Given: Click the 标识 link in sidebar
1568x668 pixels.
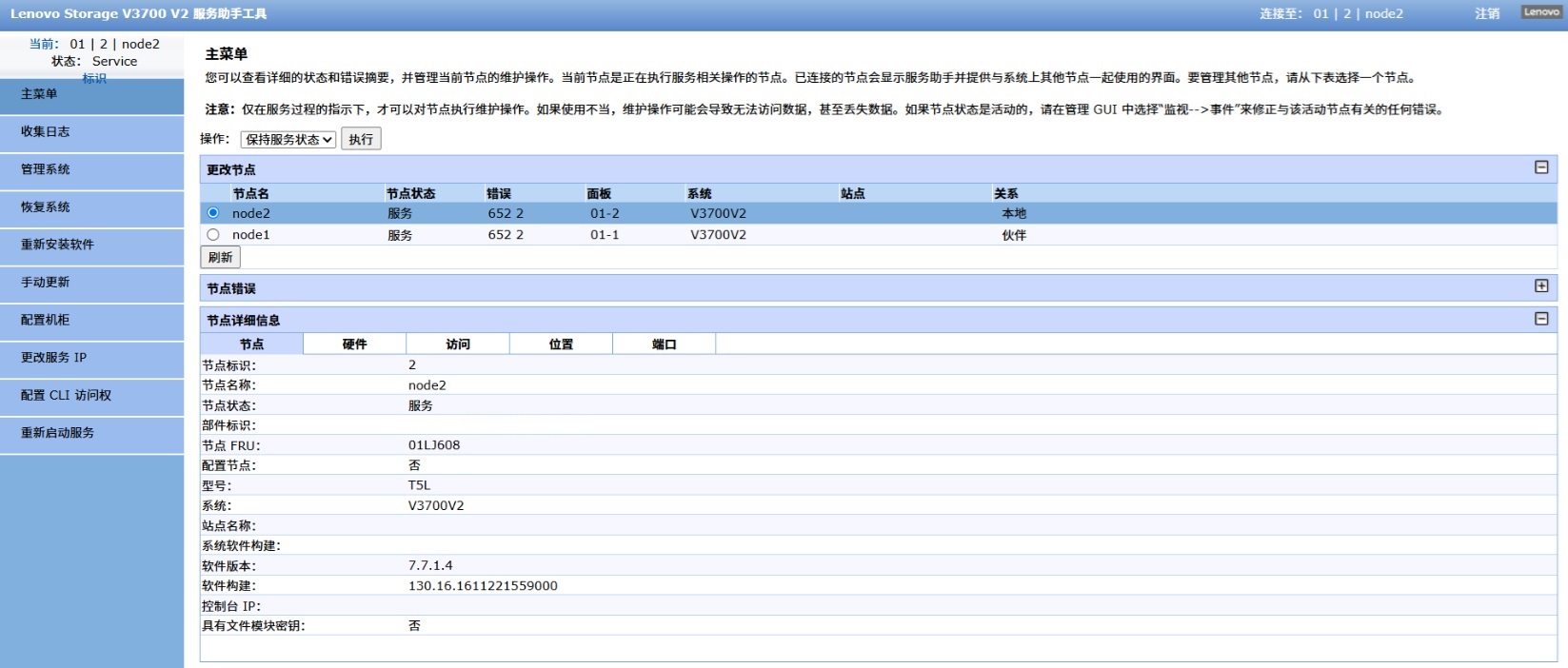Looking at the screenshot, I should 94,78.
